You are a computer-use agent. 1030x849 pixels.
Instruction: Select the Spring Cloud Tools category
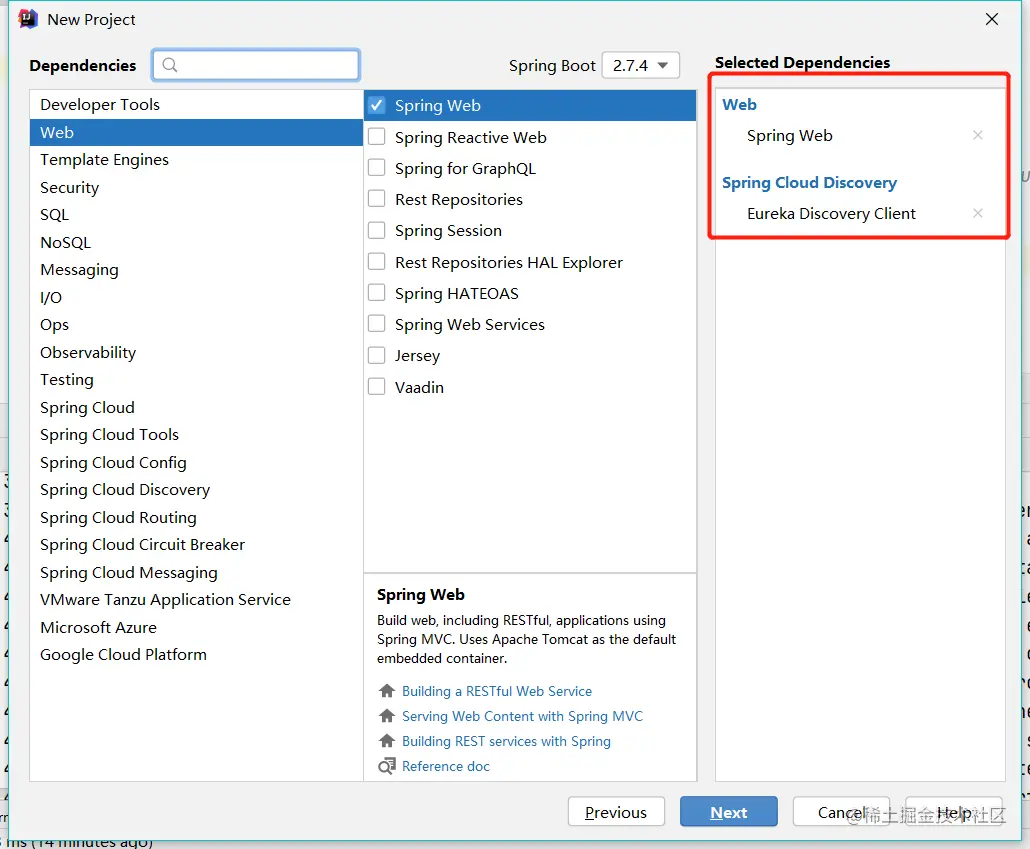196,434
